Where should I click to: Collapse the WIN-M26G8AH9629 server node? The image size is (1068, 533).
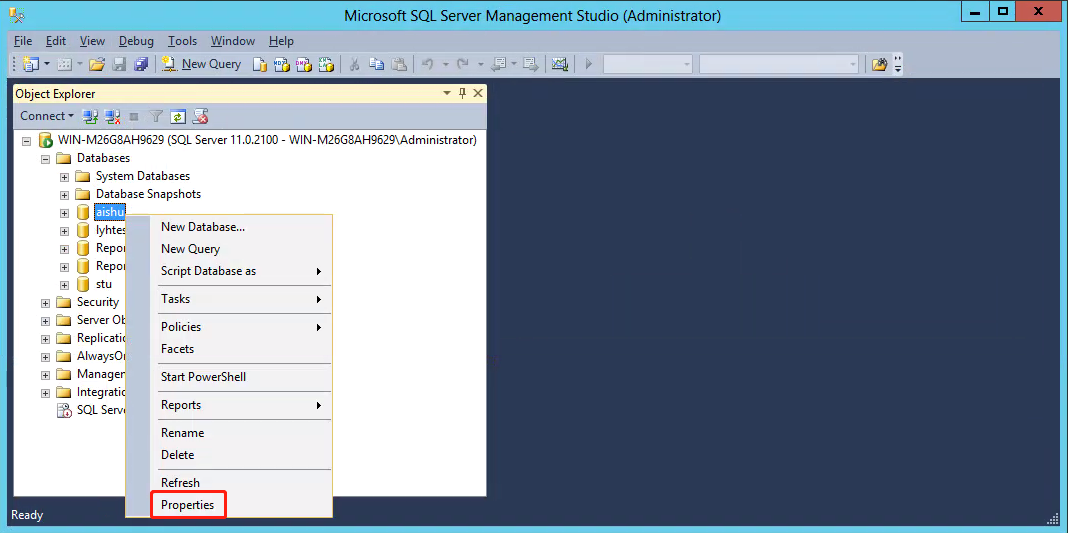click(x=27, y=142)
